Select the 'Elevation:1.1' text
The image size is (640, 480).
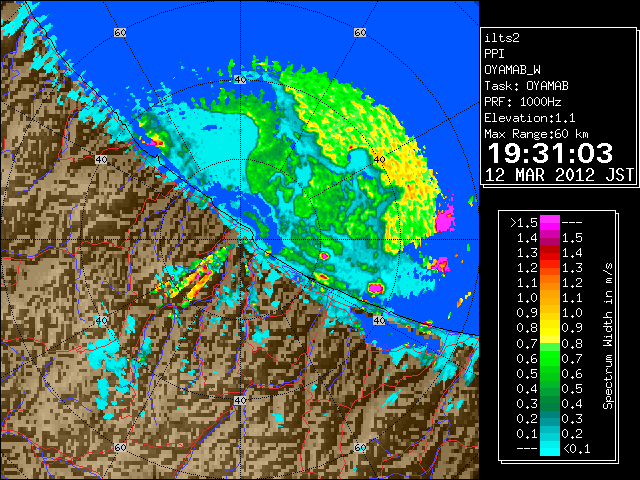pos(530,118)
